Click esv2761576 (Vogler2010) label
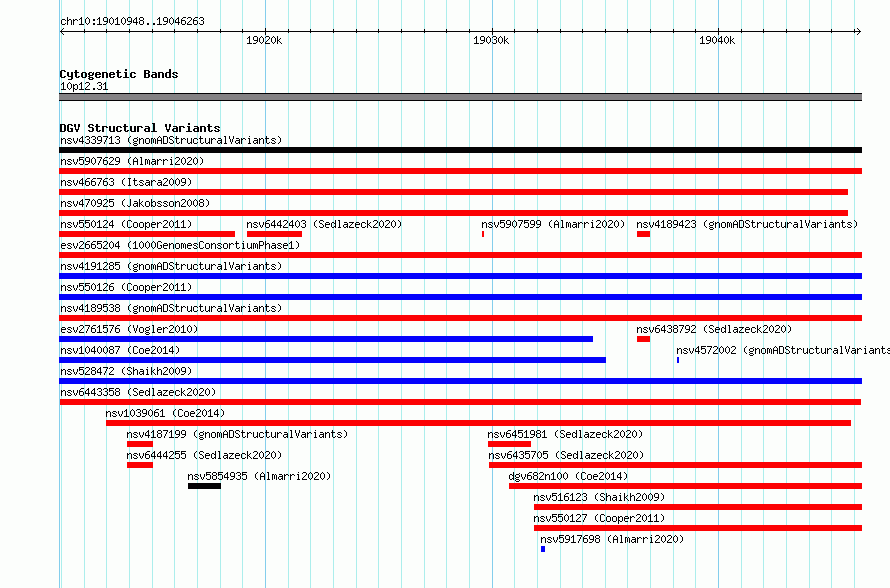 pos(129,329)
